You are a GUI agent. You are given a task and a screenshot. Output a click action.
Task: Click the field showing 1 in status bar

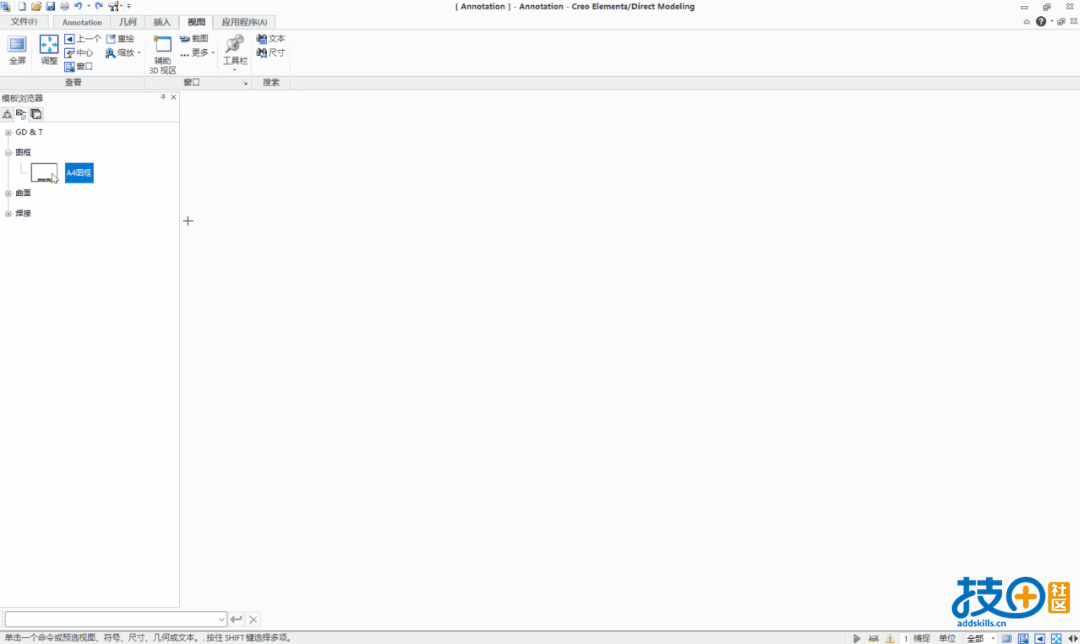[x=906, y=638]
